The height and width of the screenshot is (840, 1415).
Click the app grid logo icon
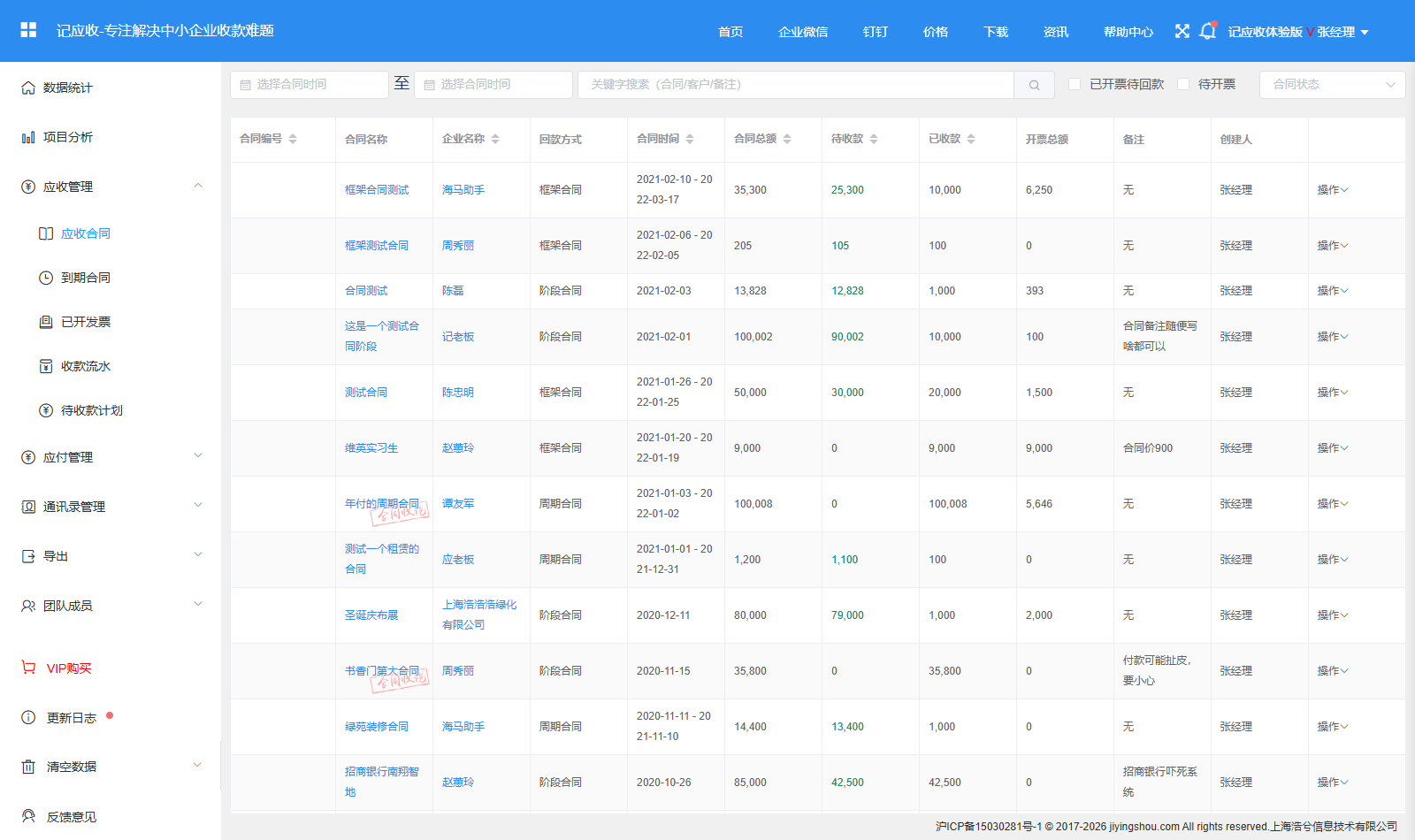pyautogui.click(x=28, y=30)
